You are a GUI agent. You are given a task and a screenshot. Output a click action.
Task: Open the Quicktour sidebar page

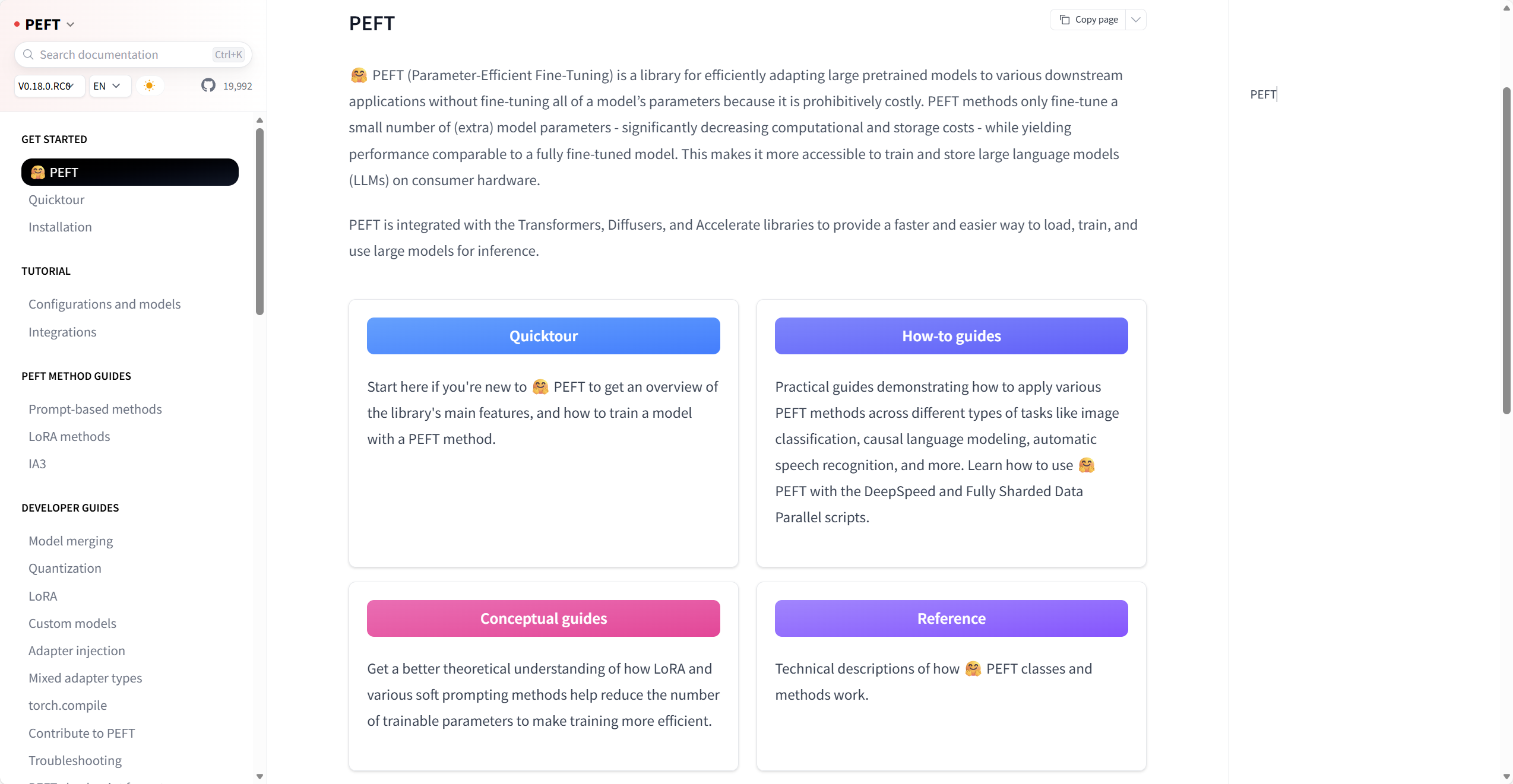click(x=56, y=199)
